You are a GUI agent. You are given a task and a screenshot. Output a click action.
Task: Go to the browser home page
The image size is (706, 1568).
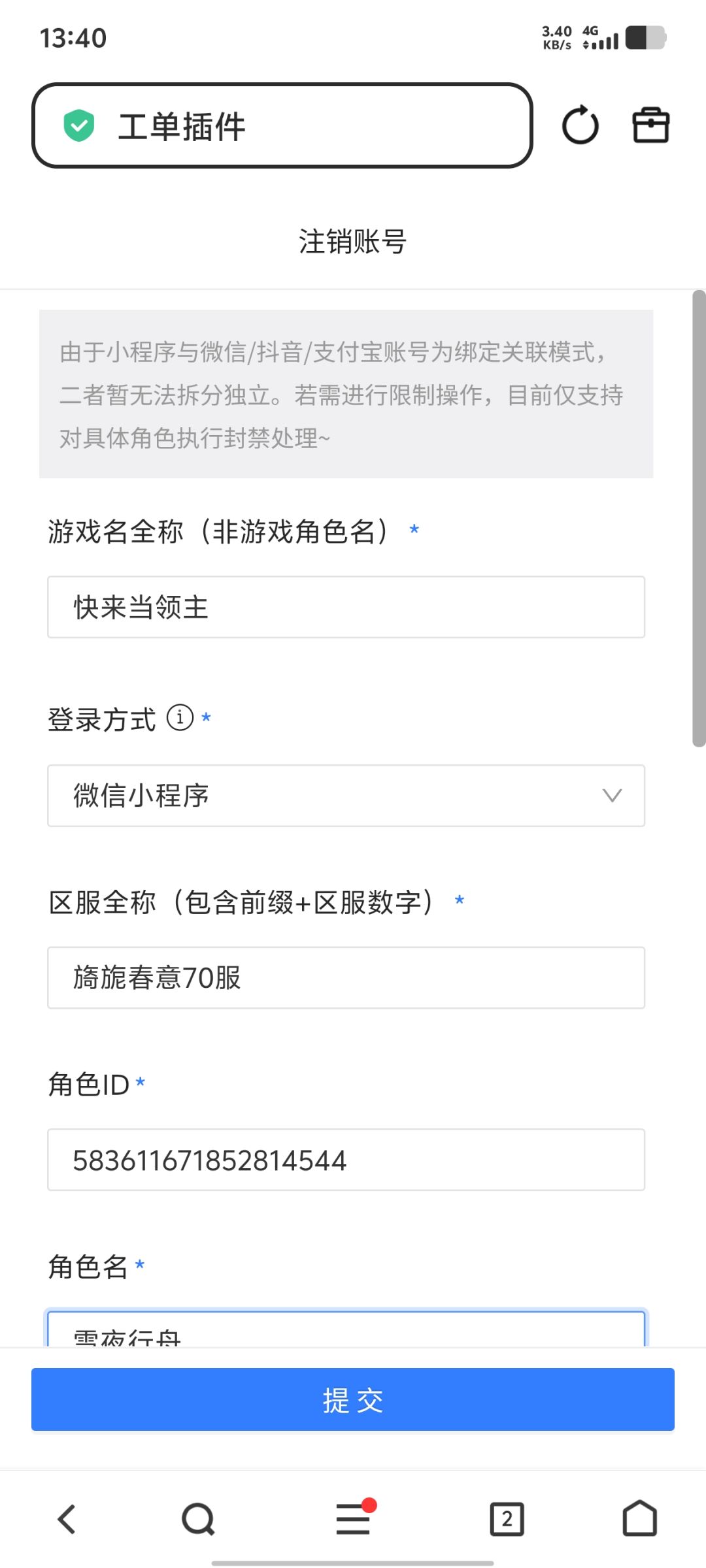click(639, 1518)
